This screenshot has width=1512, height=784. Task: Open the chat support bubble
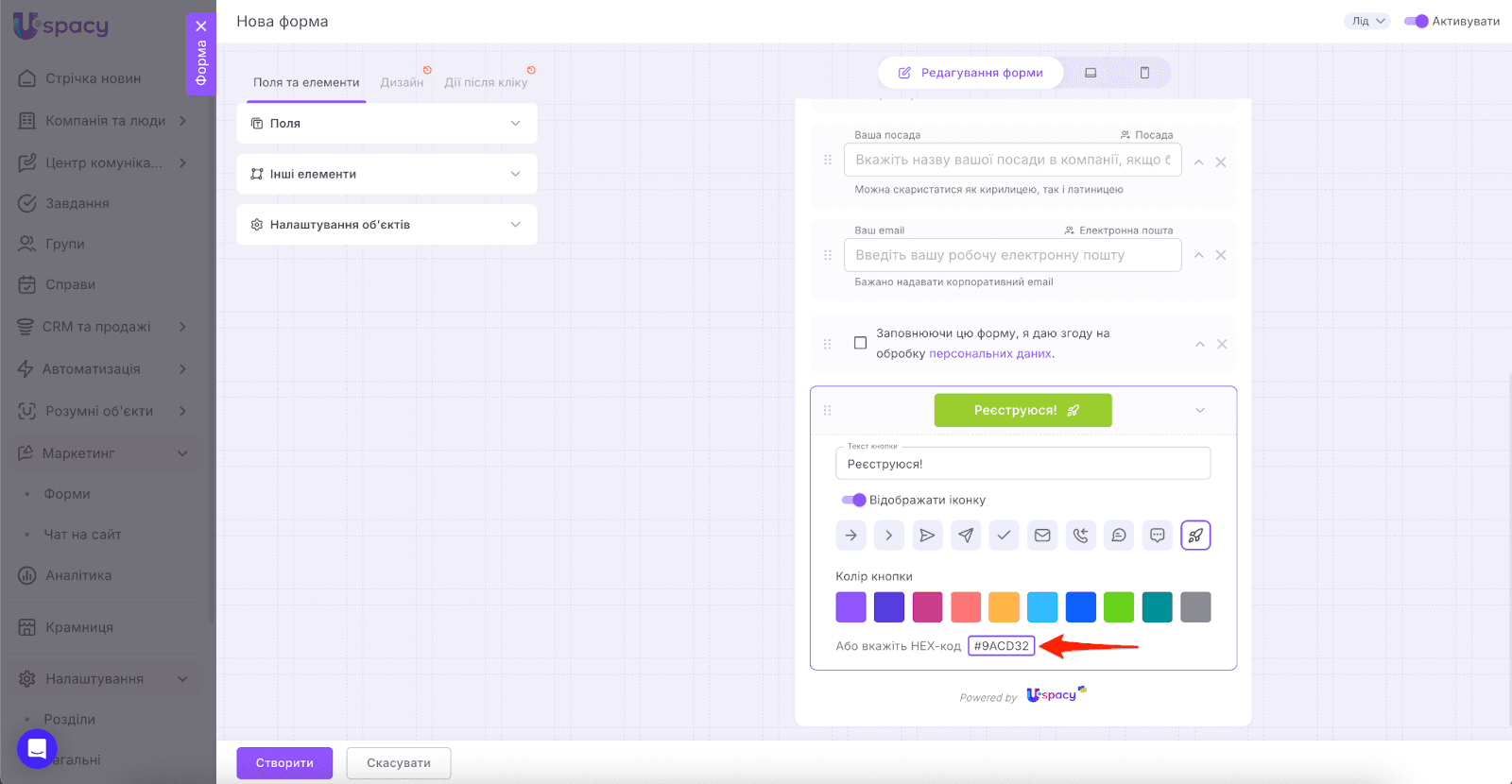point(37,749)
